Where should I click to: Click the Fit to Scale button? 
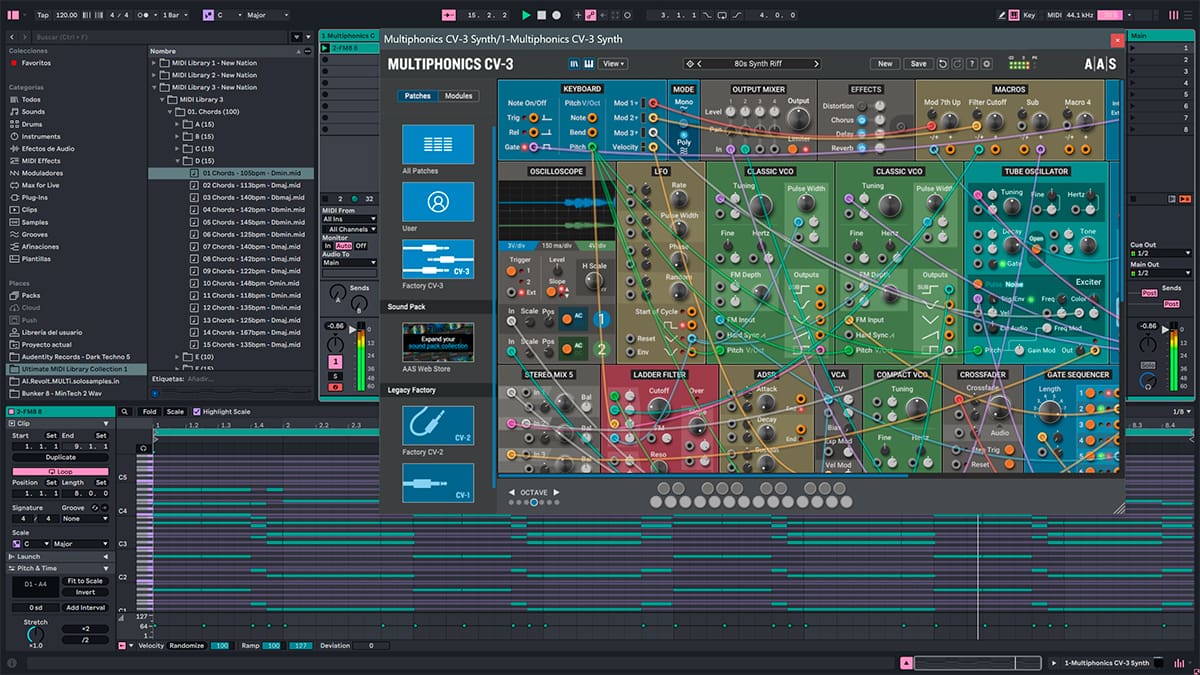pyautogui.click(x=85, y=581)
